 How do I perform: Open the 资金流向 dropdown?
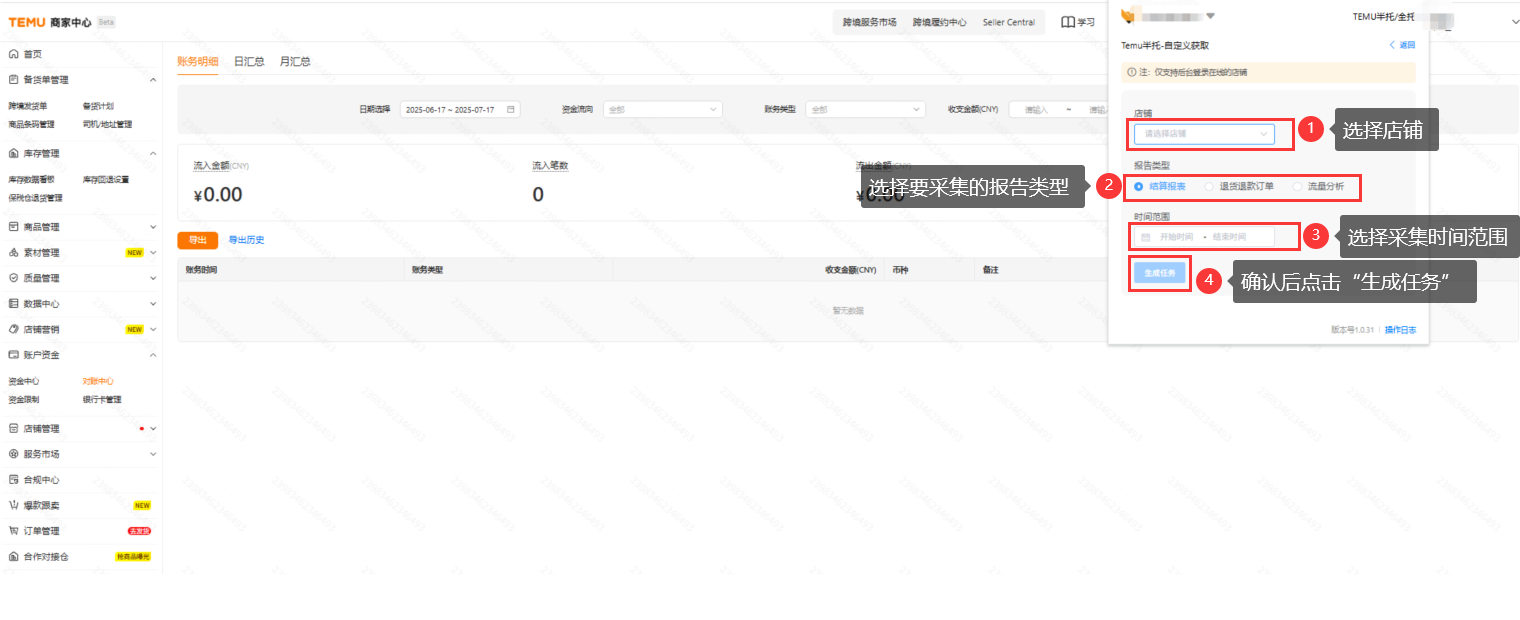662,110
